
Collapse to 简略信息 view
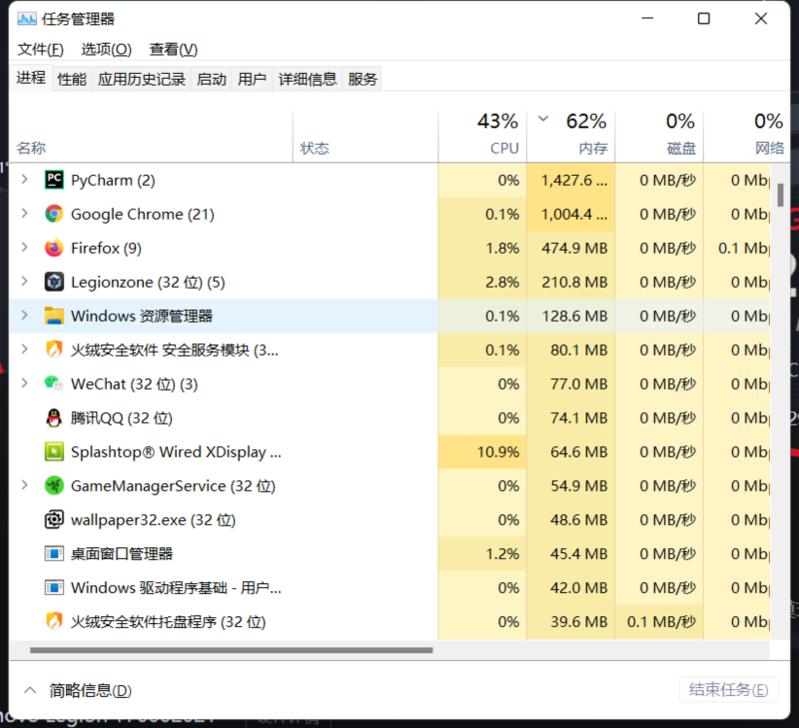pos(78,690)
